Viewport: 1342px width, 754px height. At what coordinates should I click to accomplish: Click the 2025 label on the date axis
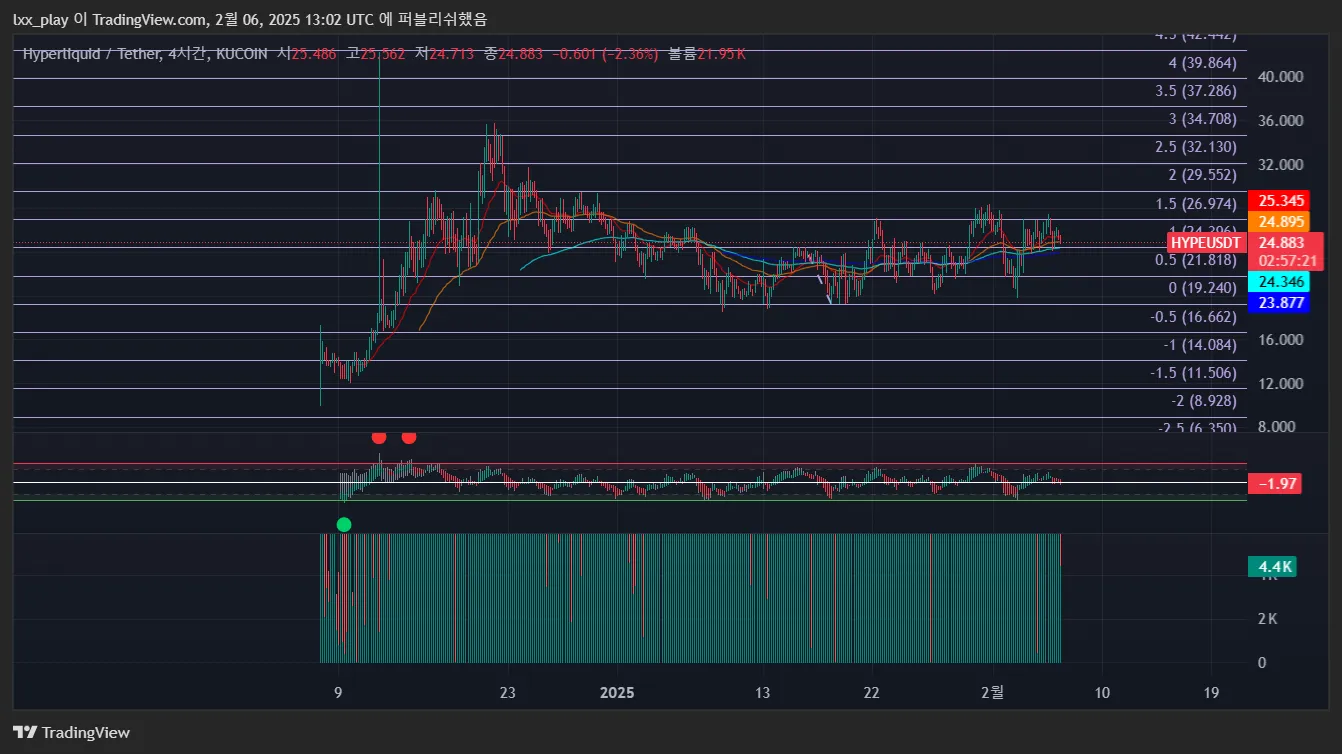[617, 693]
